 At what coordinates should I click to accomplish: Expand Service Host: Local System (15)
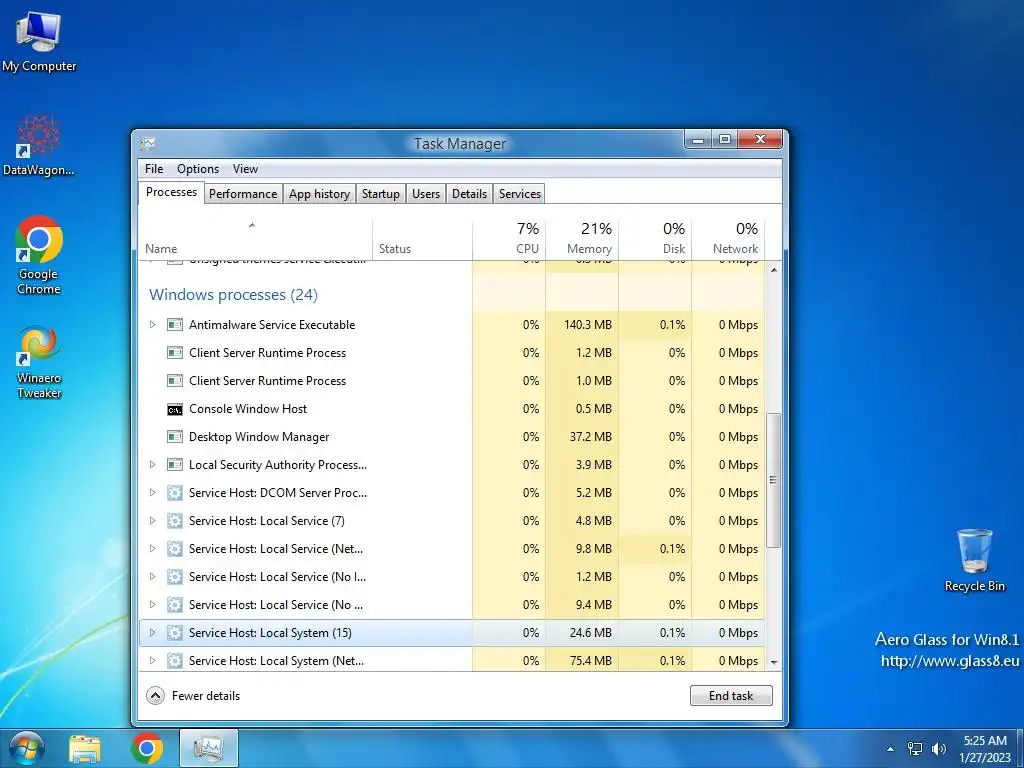coord(152,633)
